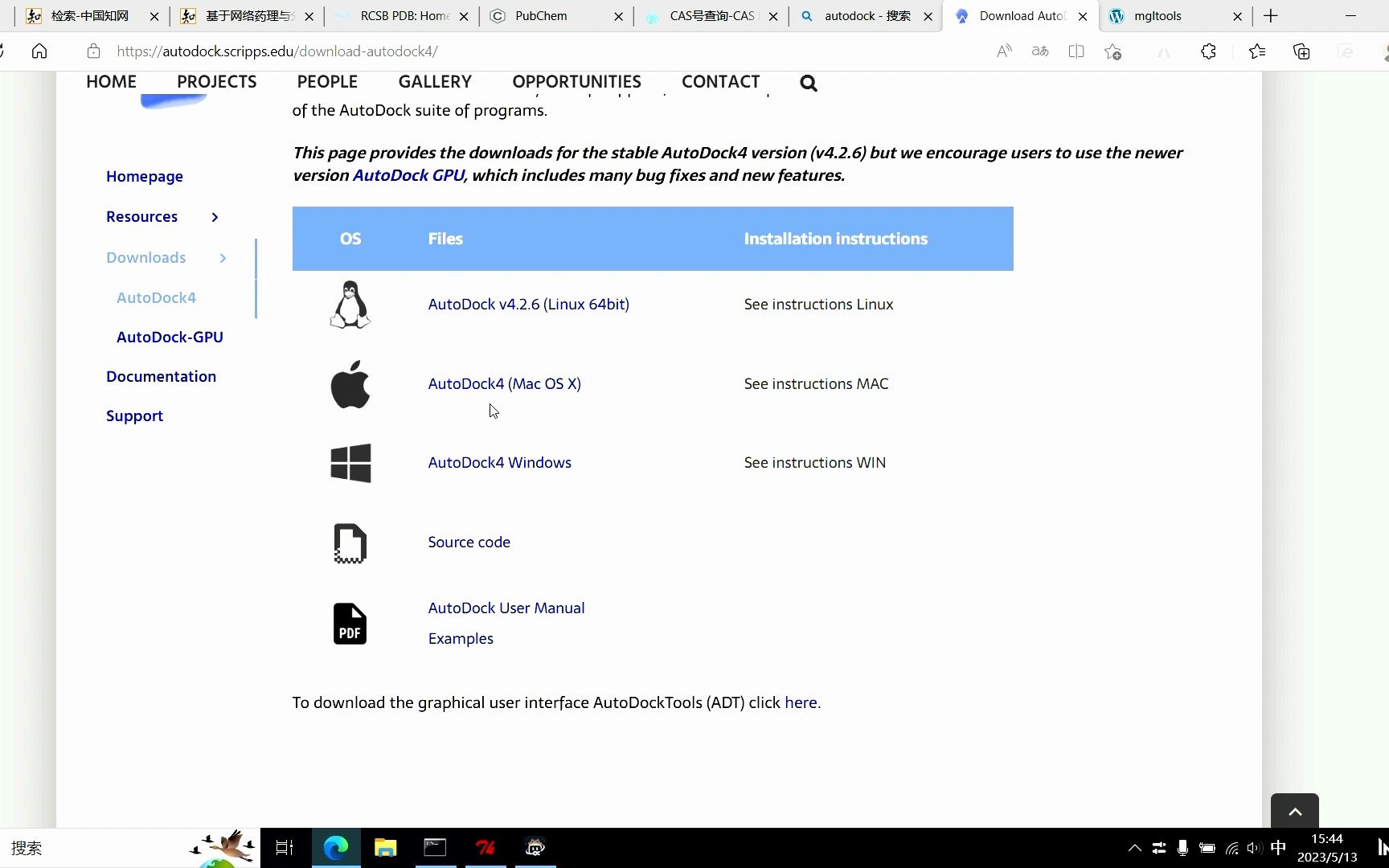Open Task View on the taskbar
1389x868 pixels.
tap(285, 848)
